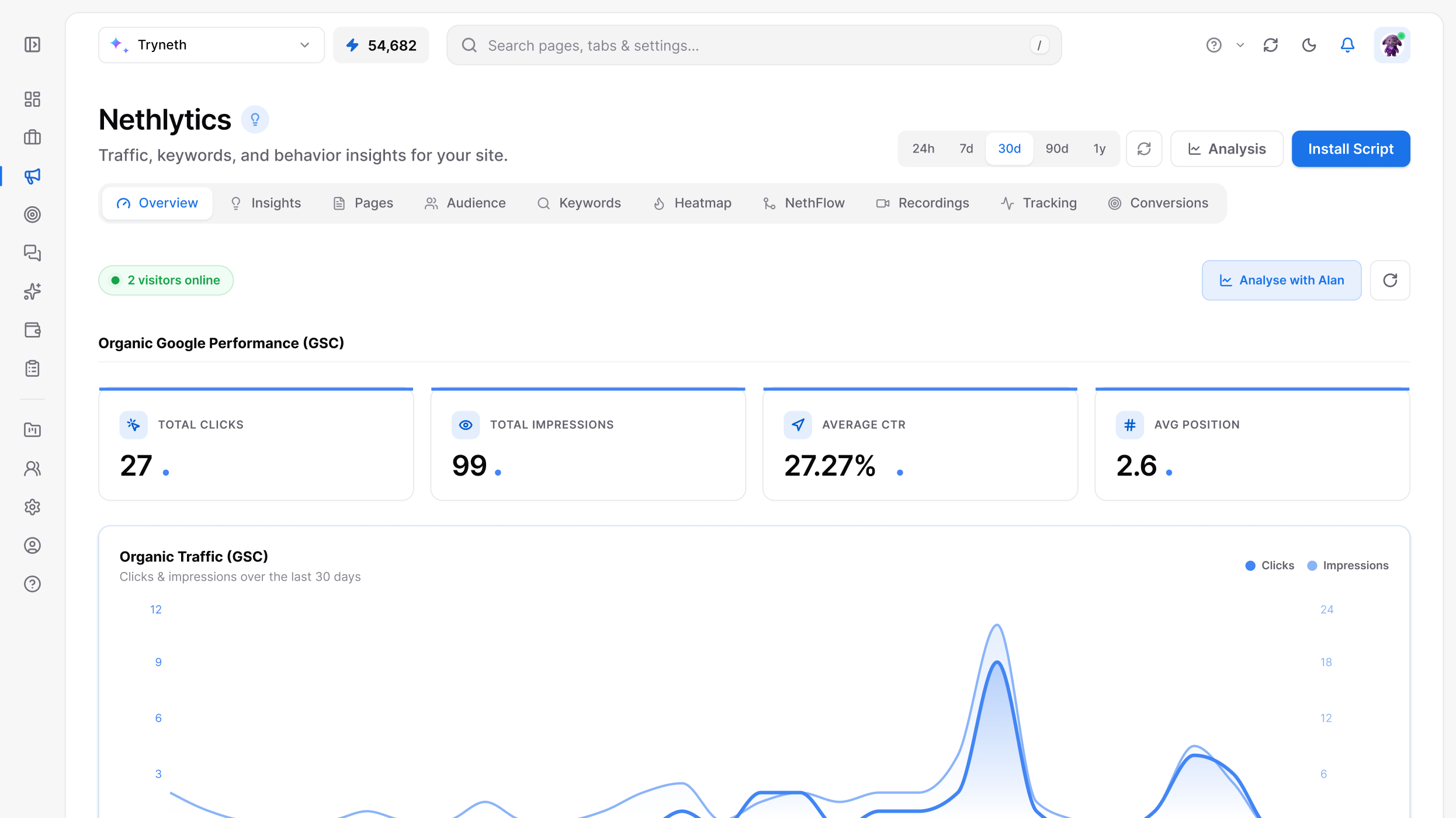Expand the help menu chevron
The height and width of the screenshot is (818, 1456).
tap(1240, 45)
